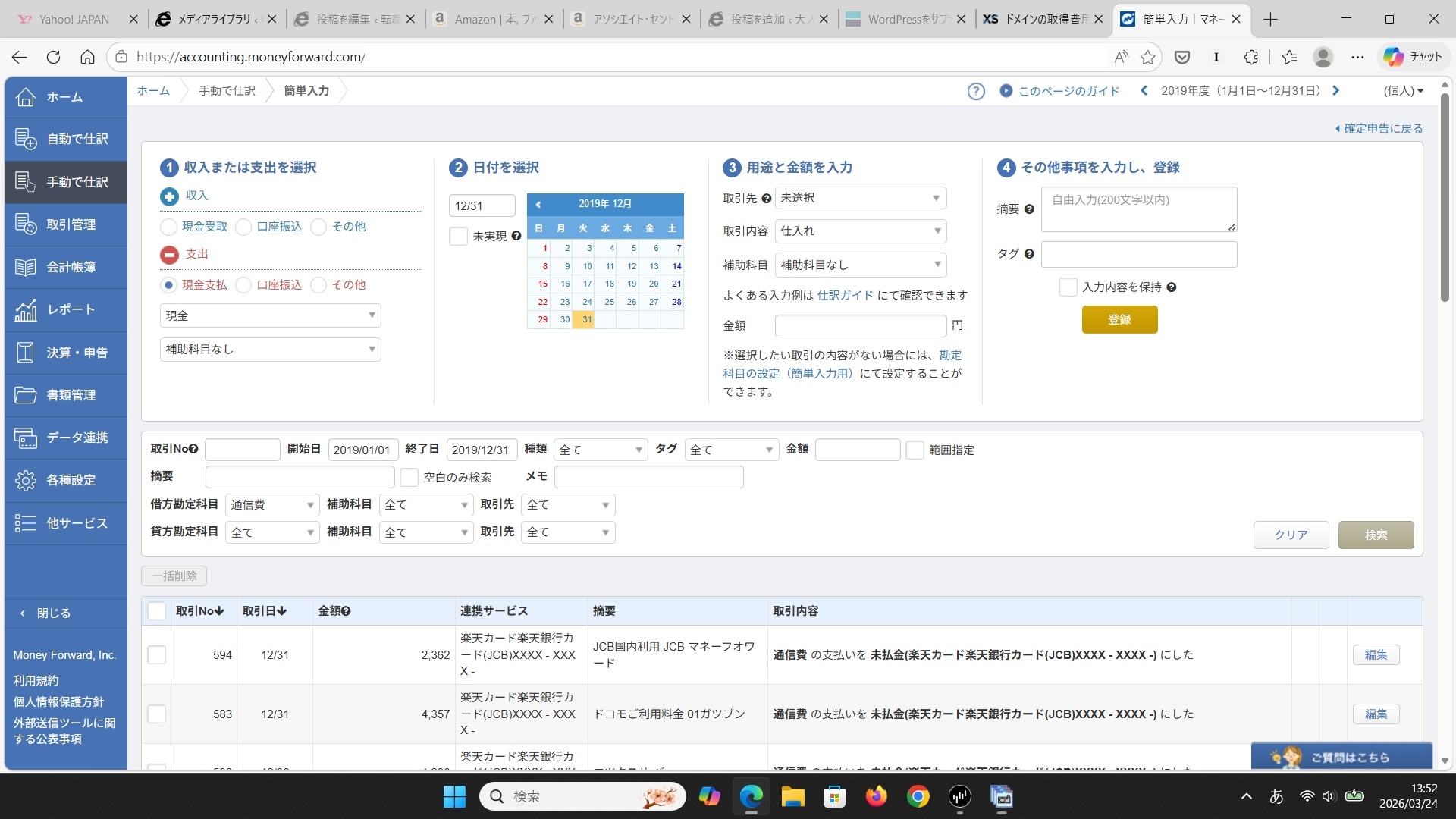
Task: Open 借方勘定科目 通信費 dropdown
Action: [271, 505]
